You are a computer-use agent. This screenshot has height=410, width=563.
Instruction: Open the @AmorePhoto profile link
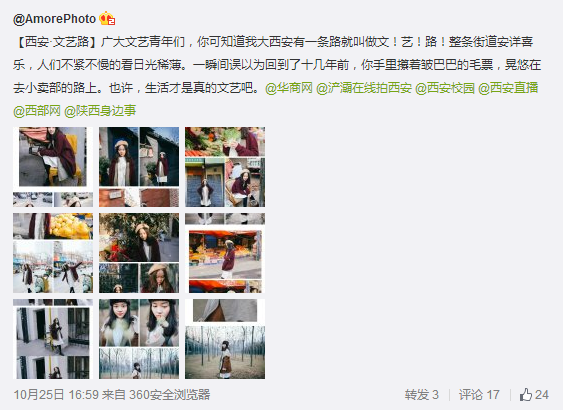54,19
